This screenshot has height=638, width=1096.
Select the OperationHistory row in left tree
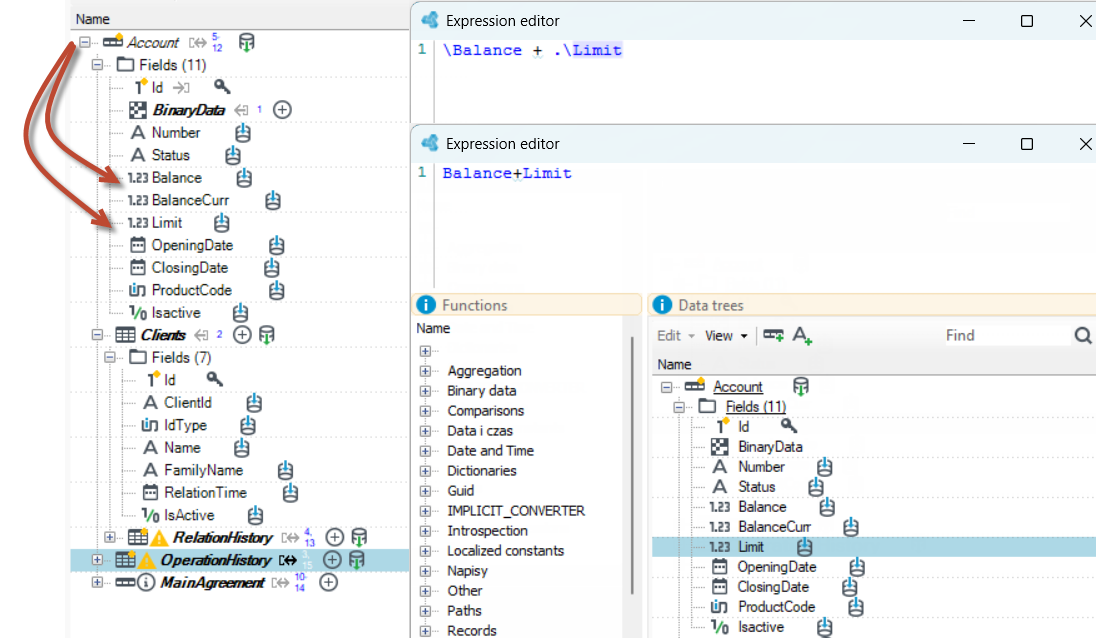240,560
